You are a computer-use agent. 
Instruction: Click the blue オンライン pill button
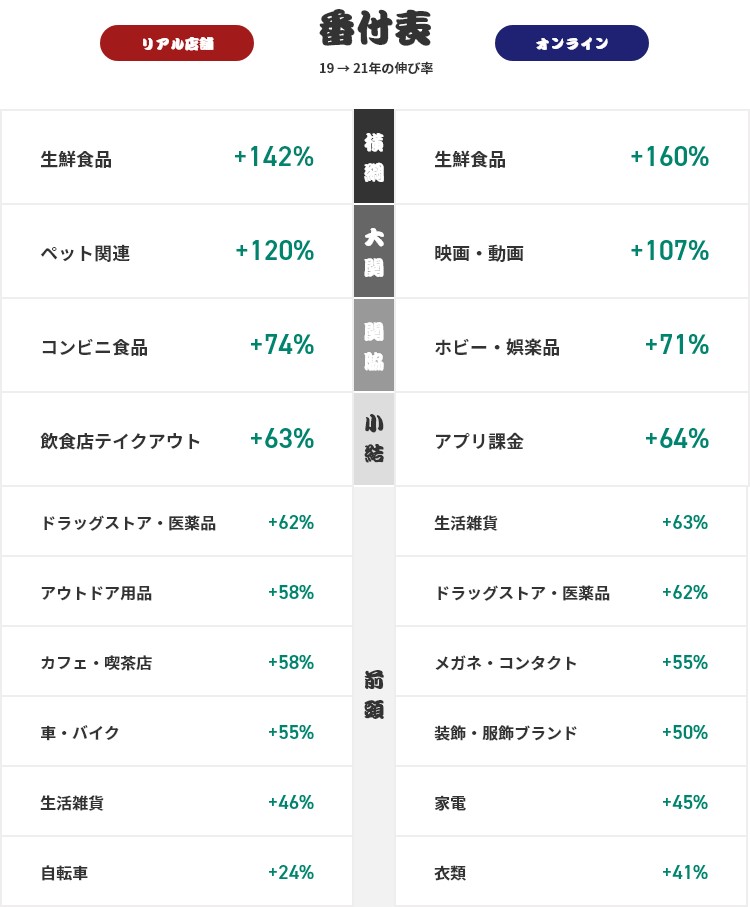(x=572, y=43)
